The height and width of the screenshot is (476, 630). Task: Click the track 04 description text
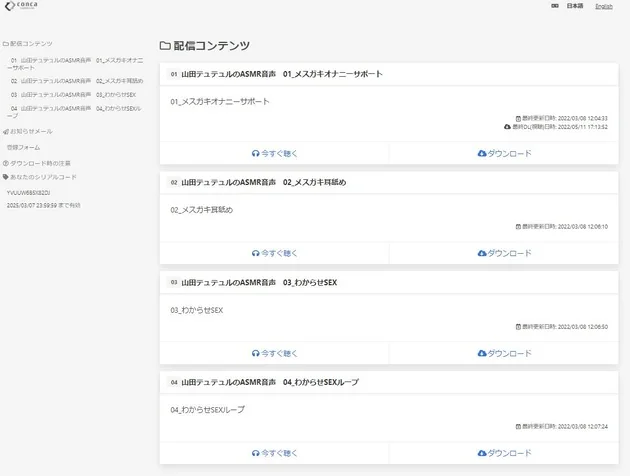(207, 410)
